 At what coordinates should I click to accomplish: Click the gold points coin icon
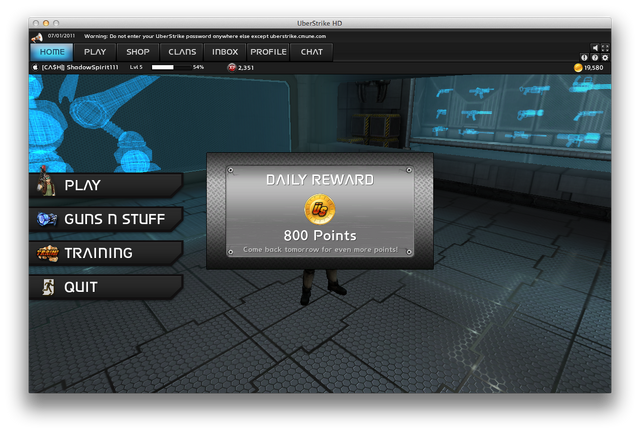click(x=578, y=67)
